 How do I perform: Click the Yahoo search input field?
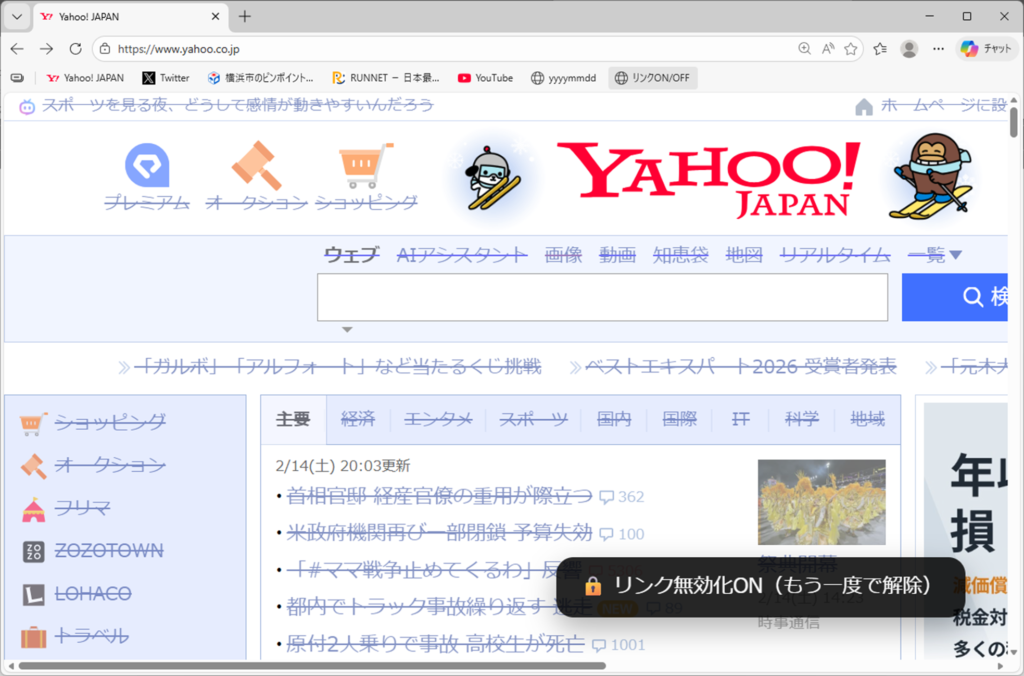602,297
